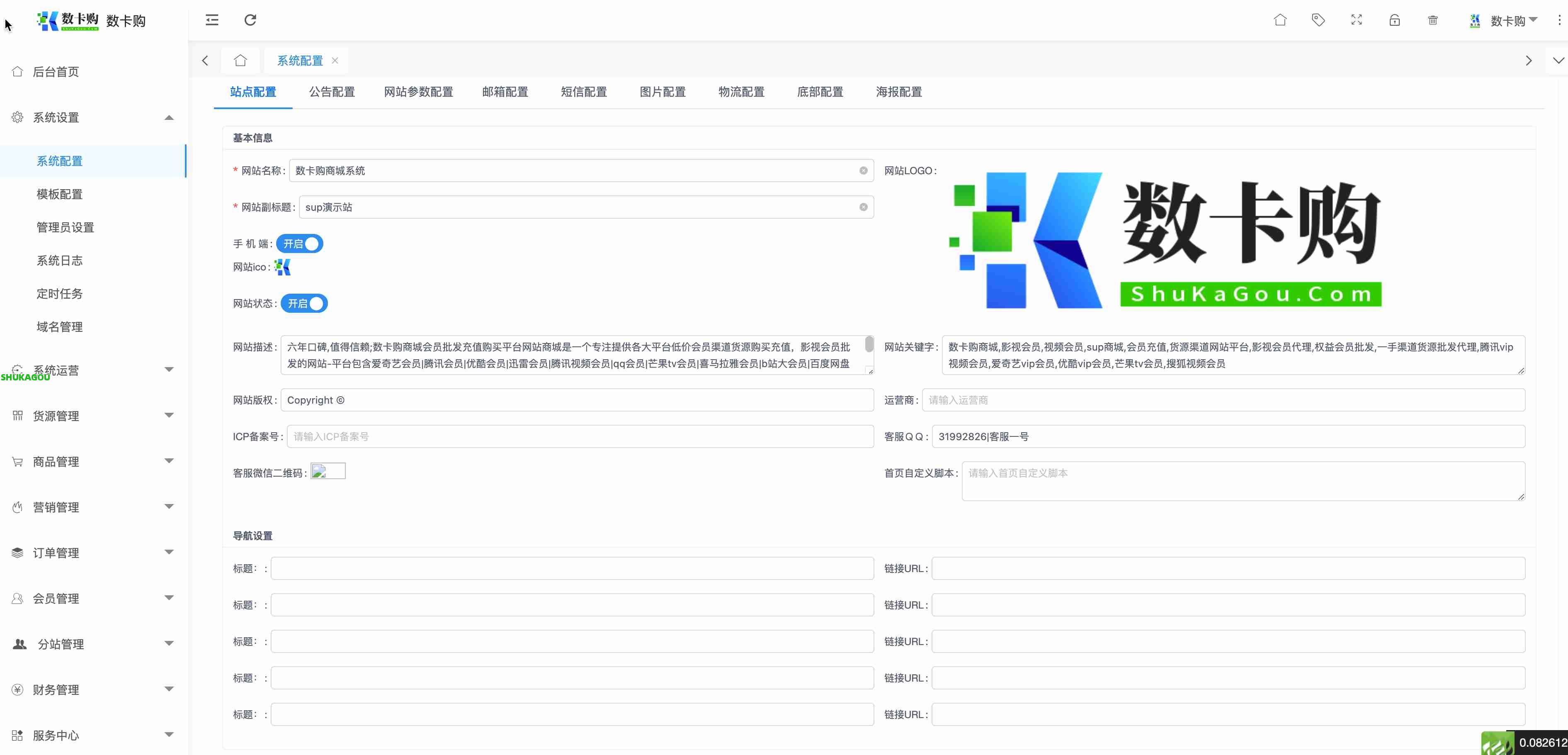The image size is (1568, 755).
Task: Go to 系统日志 in the sidebar
Action: coord(58,260)
